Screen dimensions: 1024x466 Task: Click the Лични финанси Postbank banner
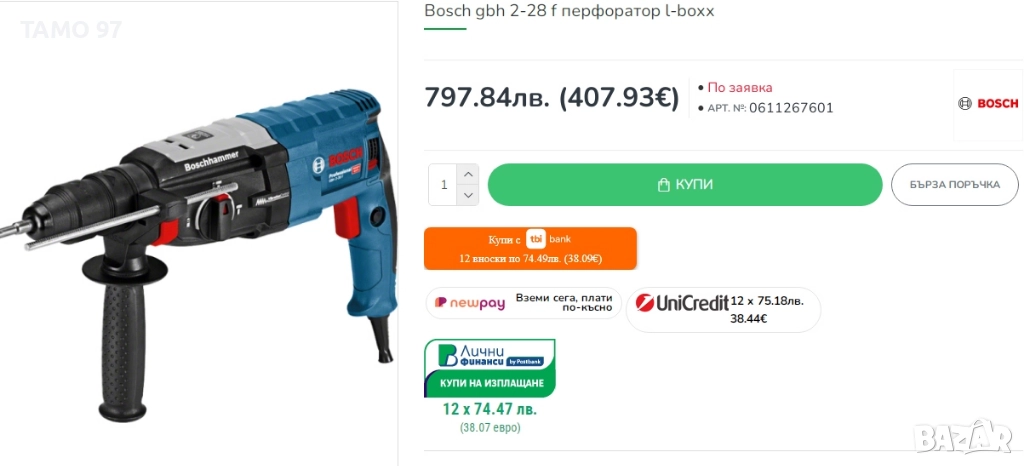click(x=490, y=368)
